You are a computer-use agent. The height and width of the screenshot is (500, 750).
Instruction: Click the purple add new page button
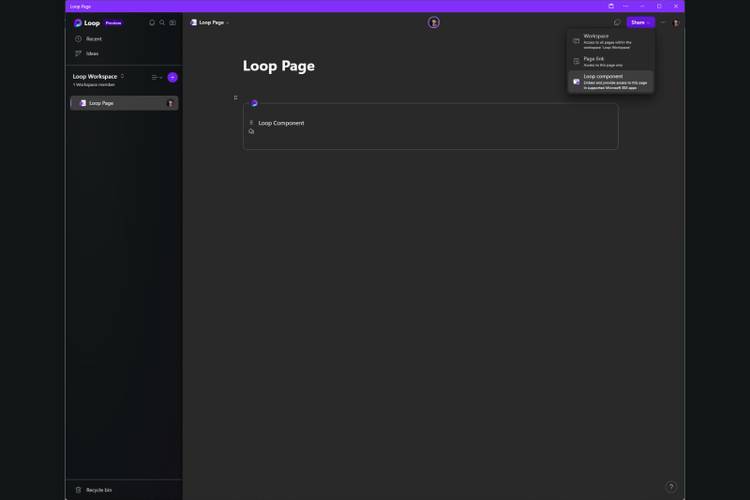pyautogui.click(x=173, y=78)
